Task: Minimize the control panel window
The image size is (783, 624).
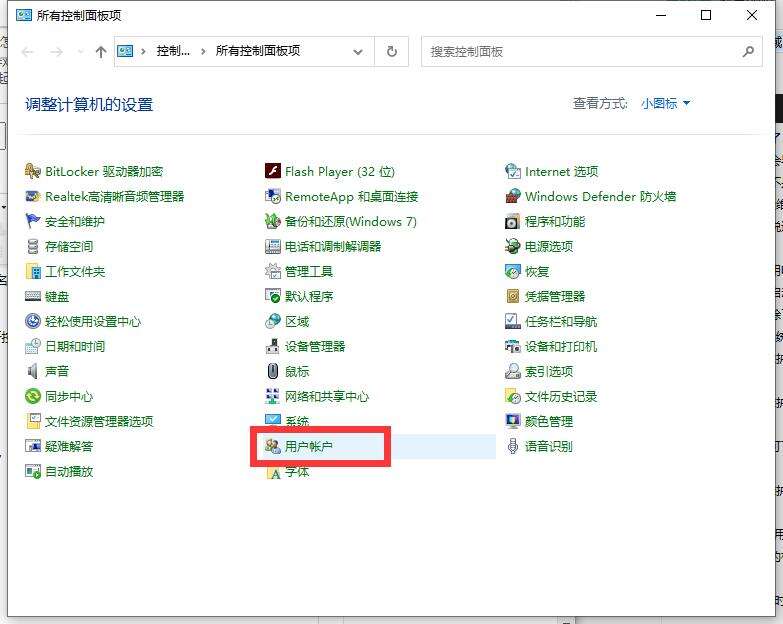Action: point(661,15)
